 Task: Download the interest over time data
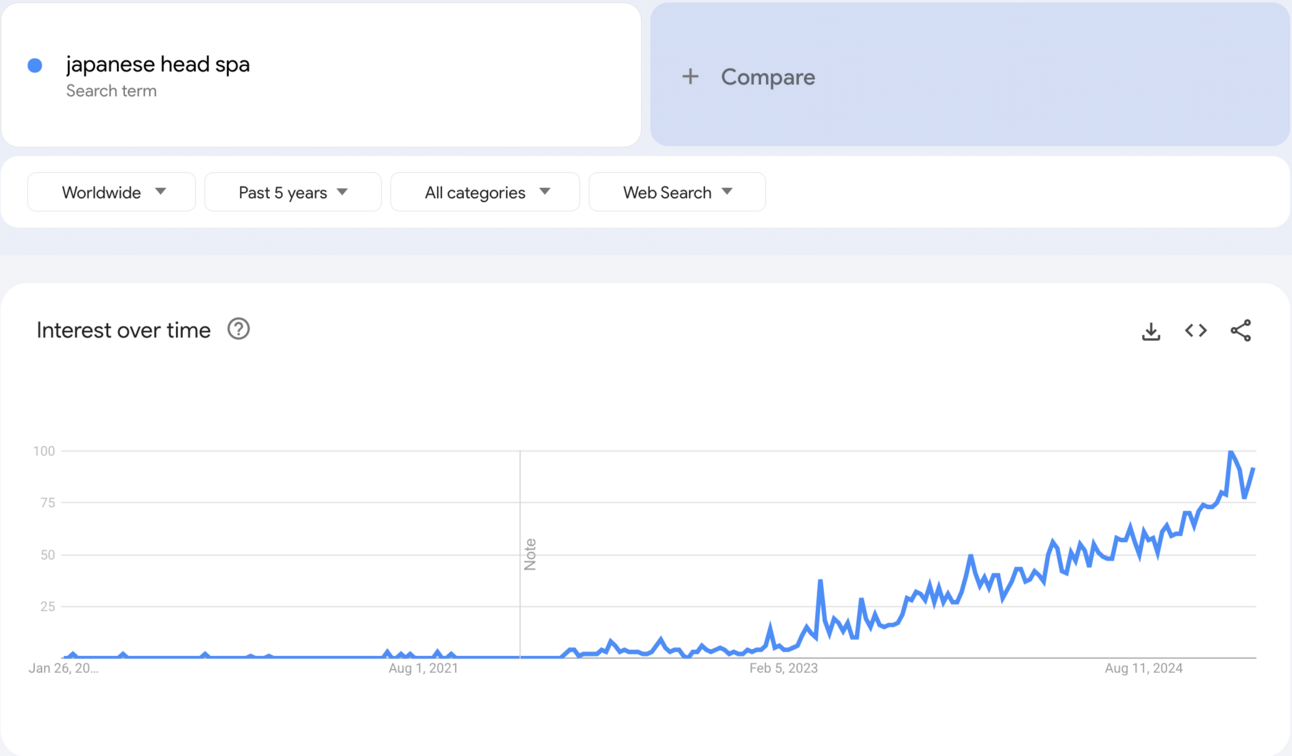tap(1151, 331)
